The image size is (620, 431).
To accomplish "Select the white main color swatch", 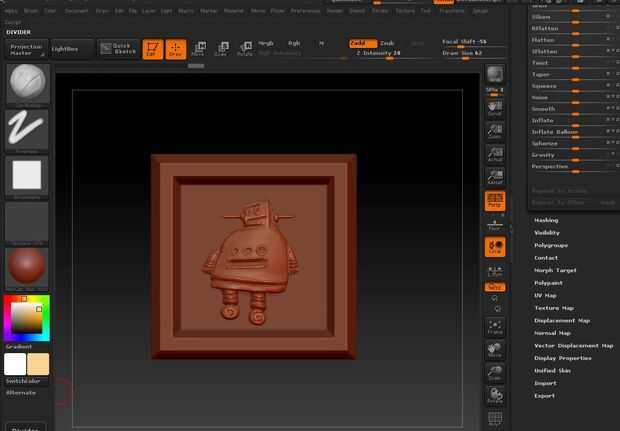I will tap(15, 364).
